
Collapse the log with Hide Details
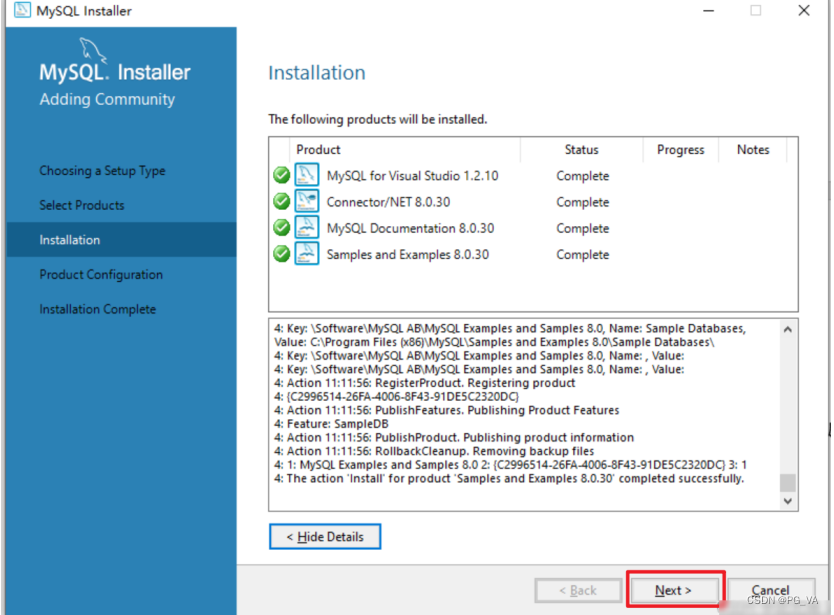tap(325, 537)
